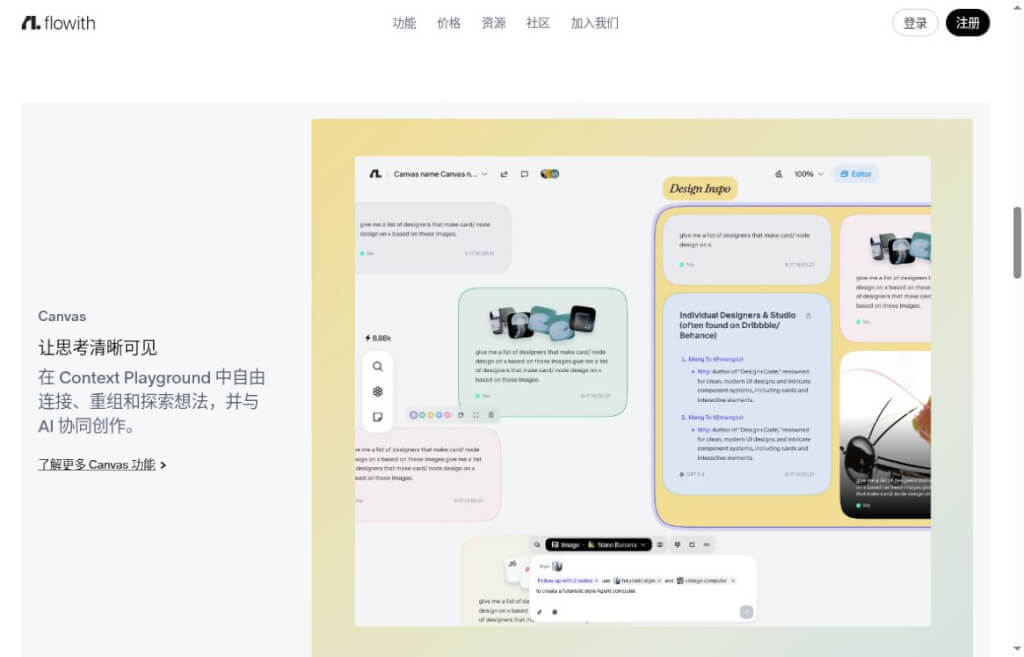
Task: Click the copy icon on Individual Designers card
Action: 808,316
